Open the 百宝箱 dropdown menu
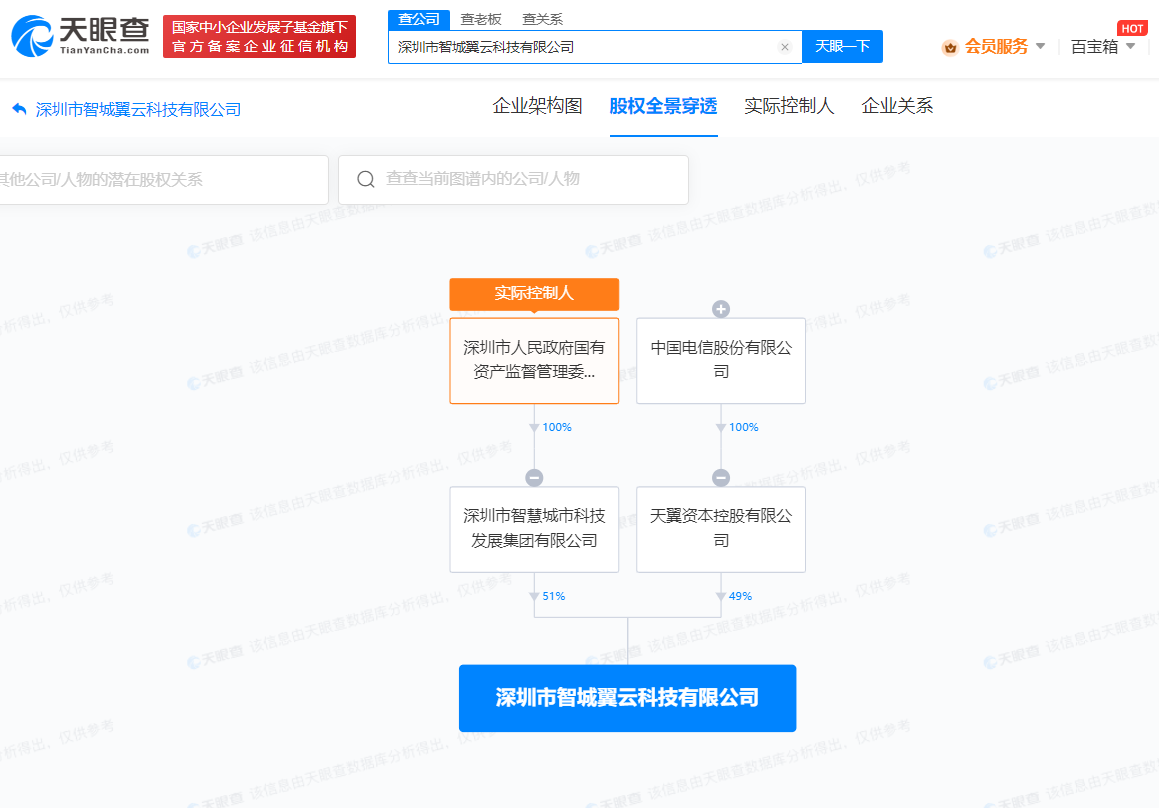The image size is (1159, 808). coord(1103,47)
